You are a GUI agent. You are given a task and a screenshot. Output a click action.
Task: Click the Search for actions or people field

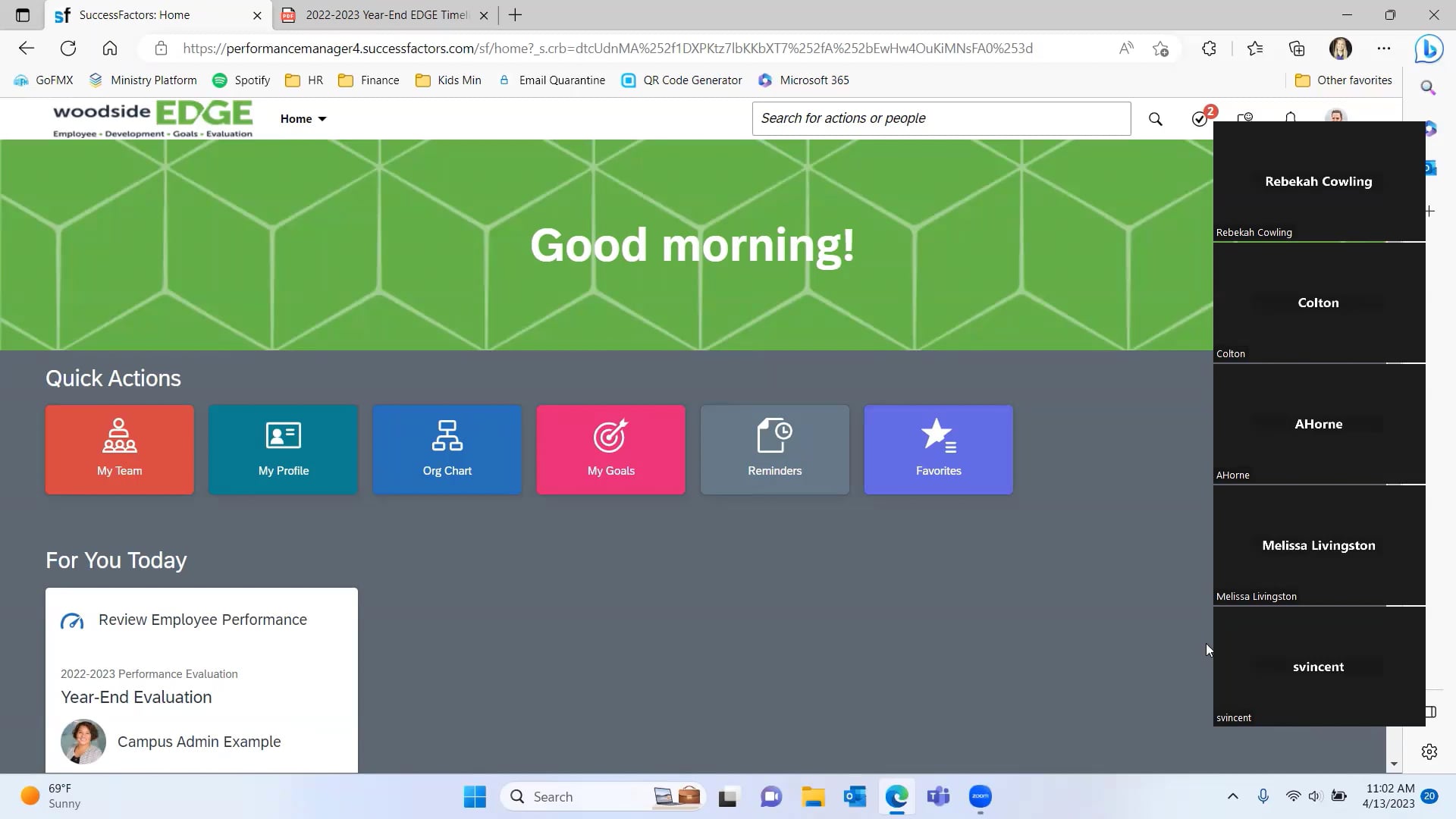(941, 118)
